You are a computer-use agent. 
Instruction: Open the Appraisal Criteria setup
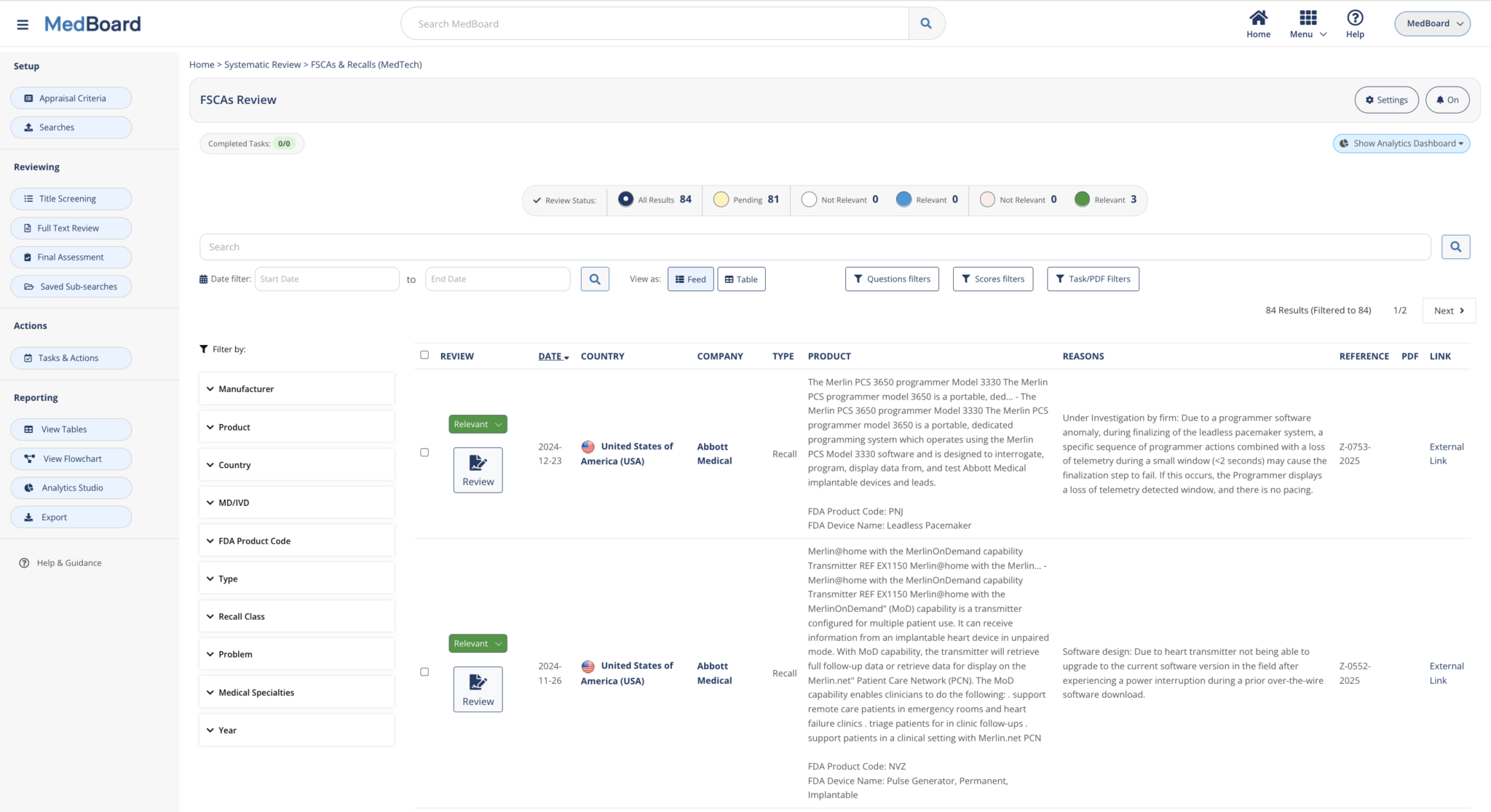point(71,97)
